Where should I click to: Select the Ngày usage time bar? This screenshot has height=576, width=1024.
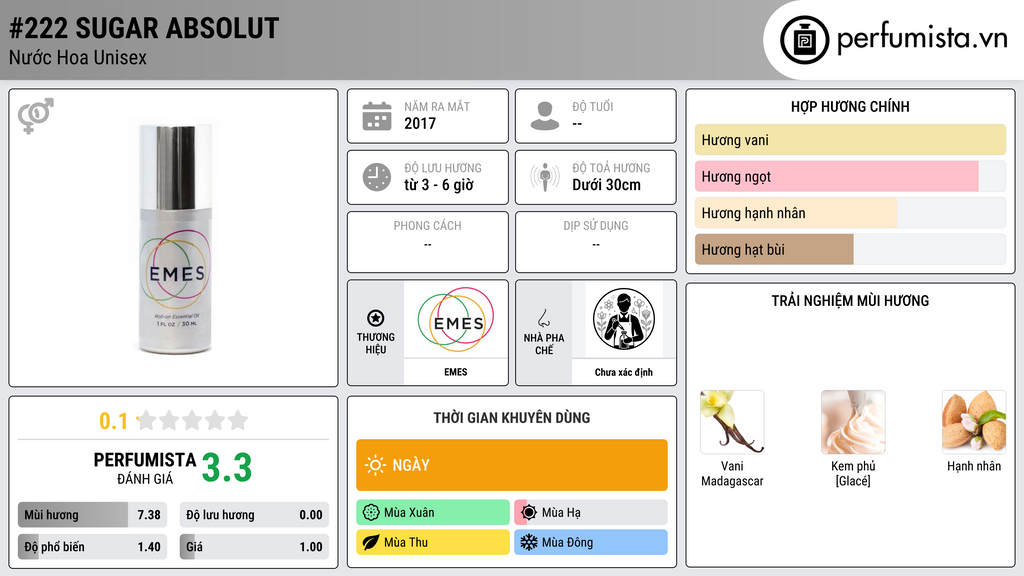point(512,465)
